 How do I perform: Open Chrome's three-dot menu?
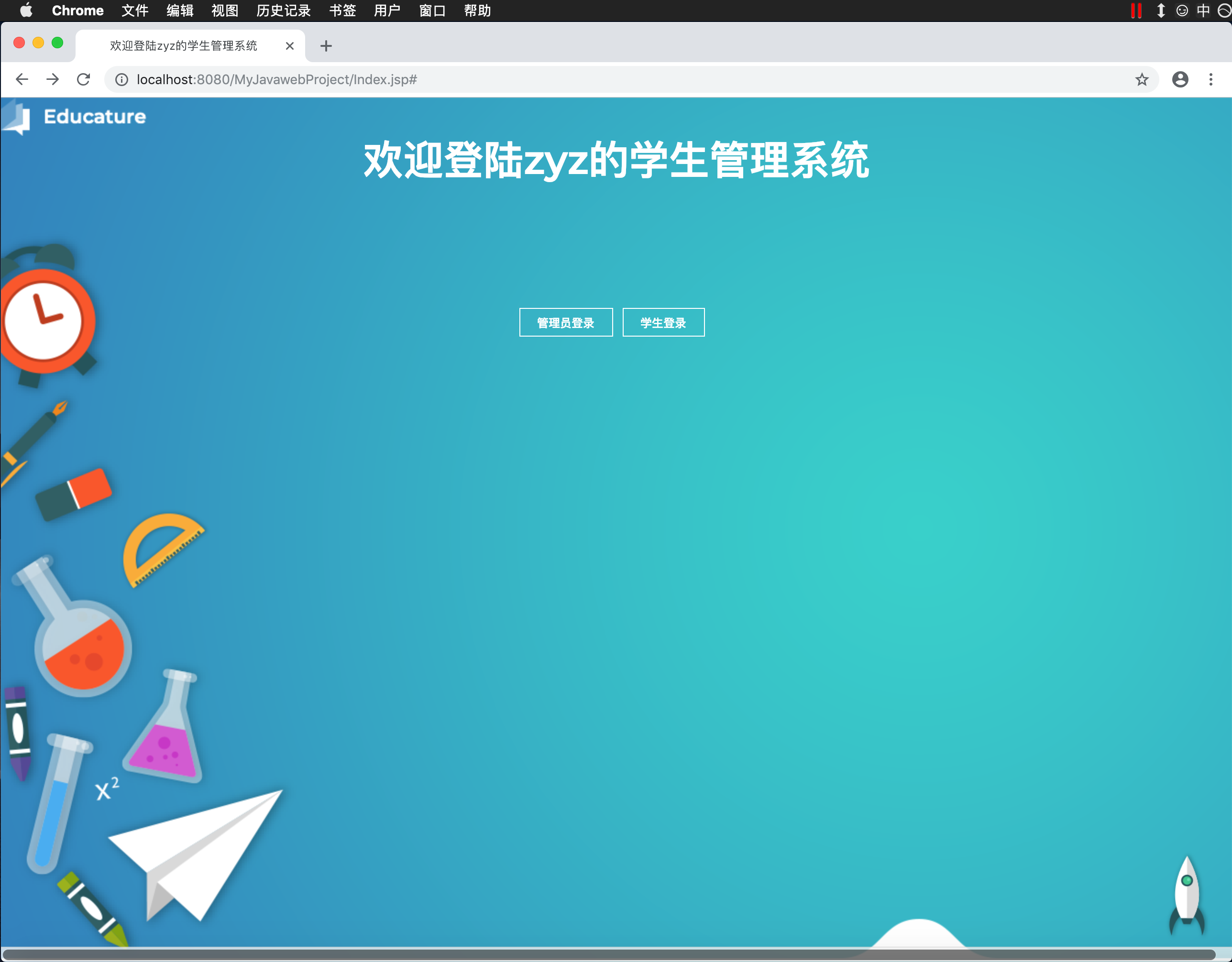pos(1210,79)
